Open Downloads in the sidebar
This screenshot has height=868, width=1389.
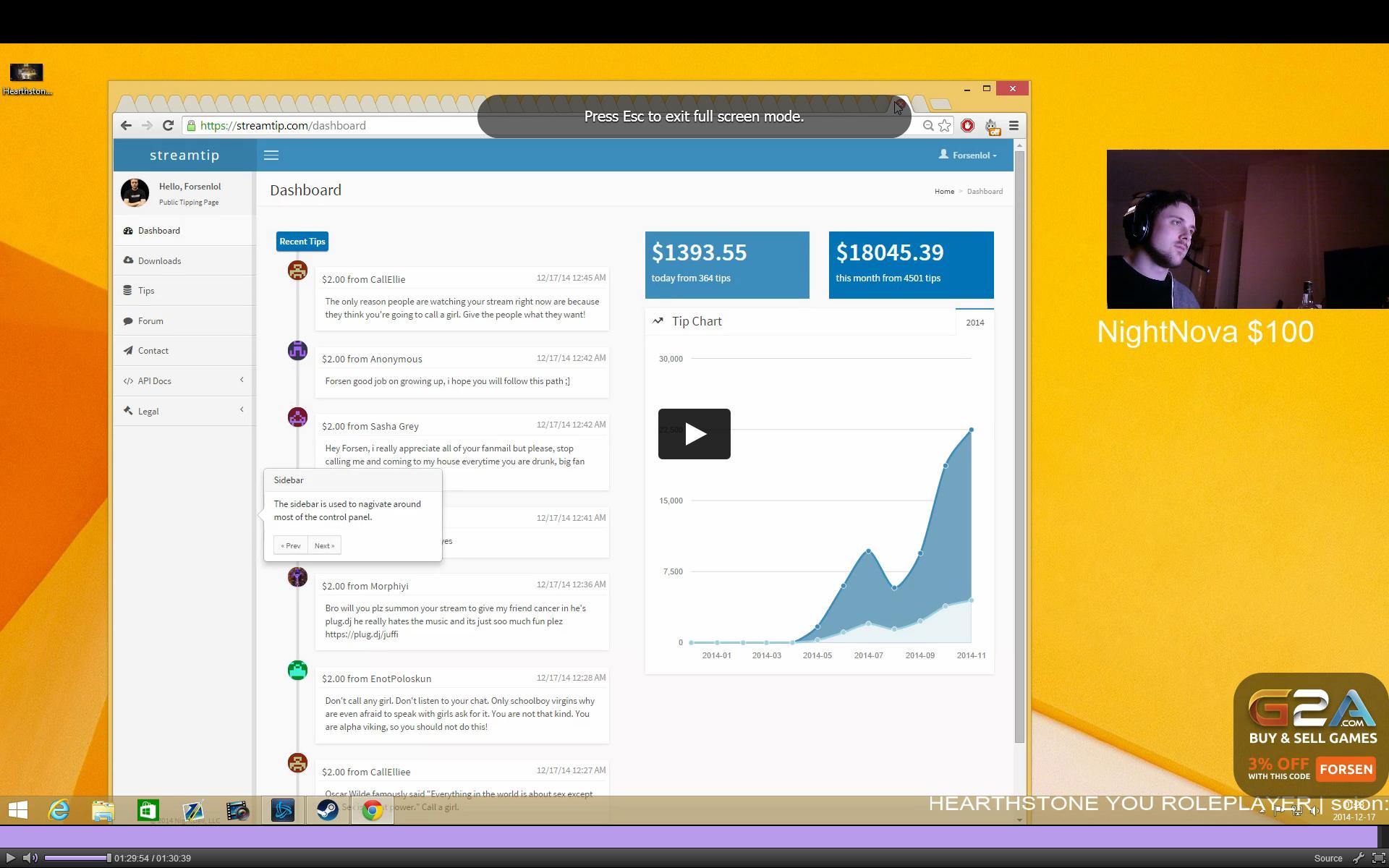point(184,260)
